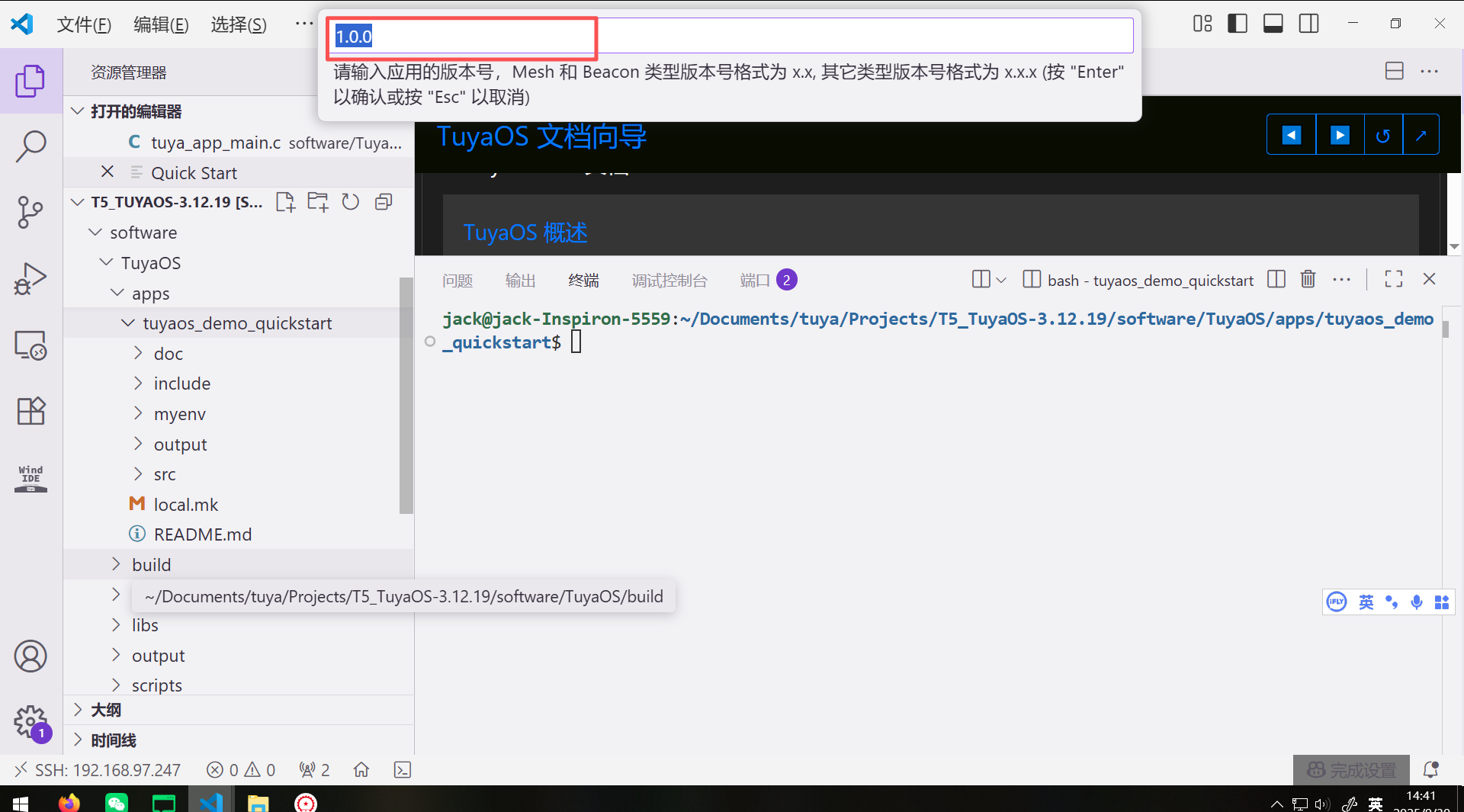Customize layout icon in title bar
The width and height of the screenshot is (1464, 812).
(1202, 24)
